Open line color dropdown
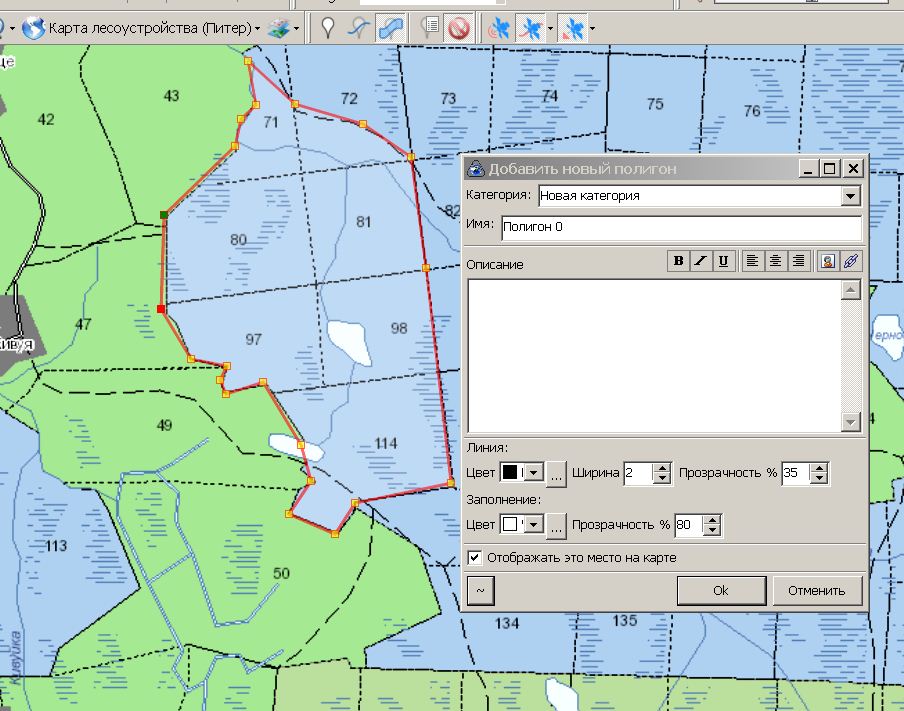The height and width of the screenshot is (711, 904). click(x=533, y=473)
